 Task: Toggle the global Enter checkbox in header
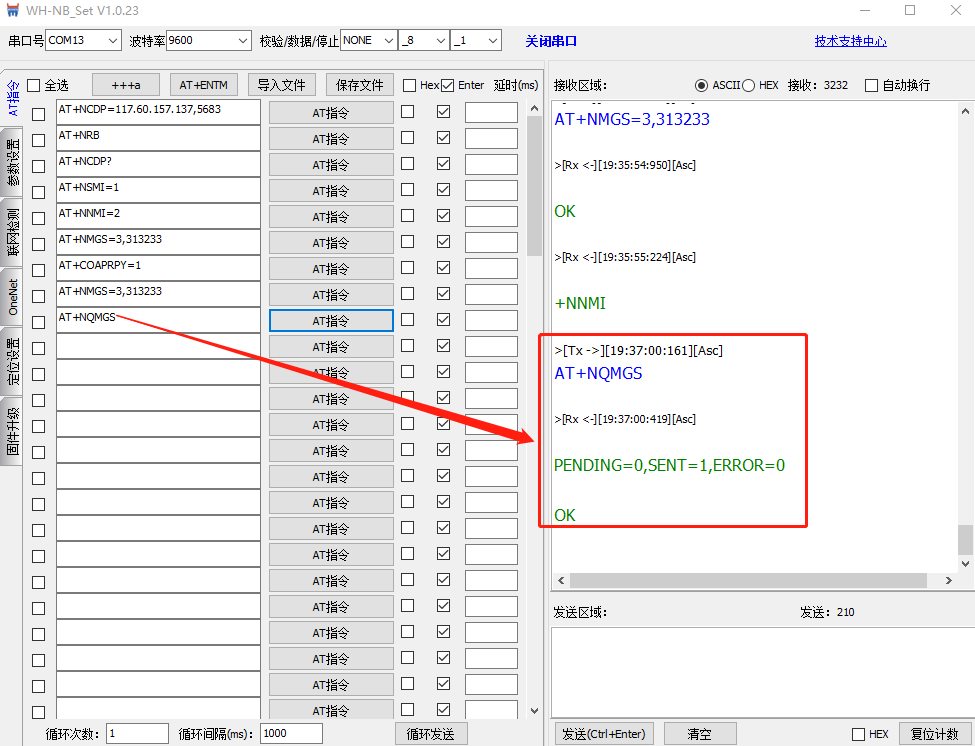tap(448, 85)
